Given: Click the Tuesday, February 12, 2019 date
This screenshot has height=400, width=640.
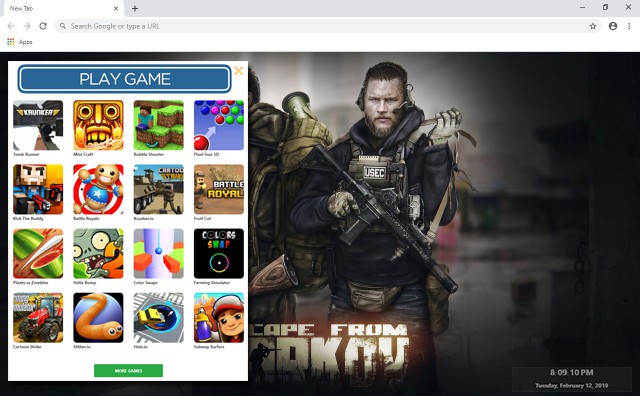Looking at the screenshot, I should (571, 385).
